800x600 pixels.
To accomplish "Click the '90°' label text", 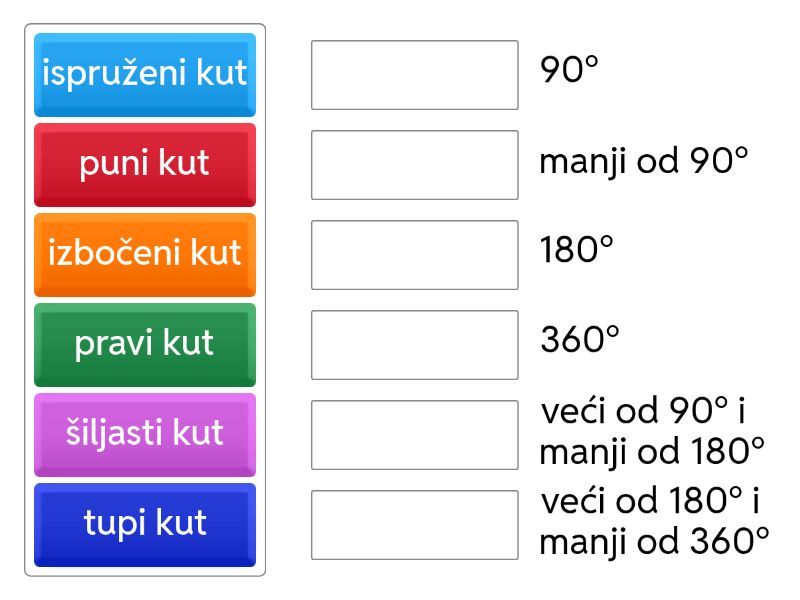I will pyautogui.click(x=569, y=70).
